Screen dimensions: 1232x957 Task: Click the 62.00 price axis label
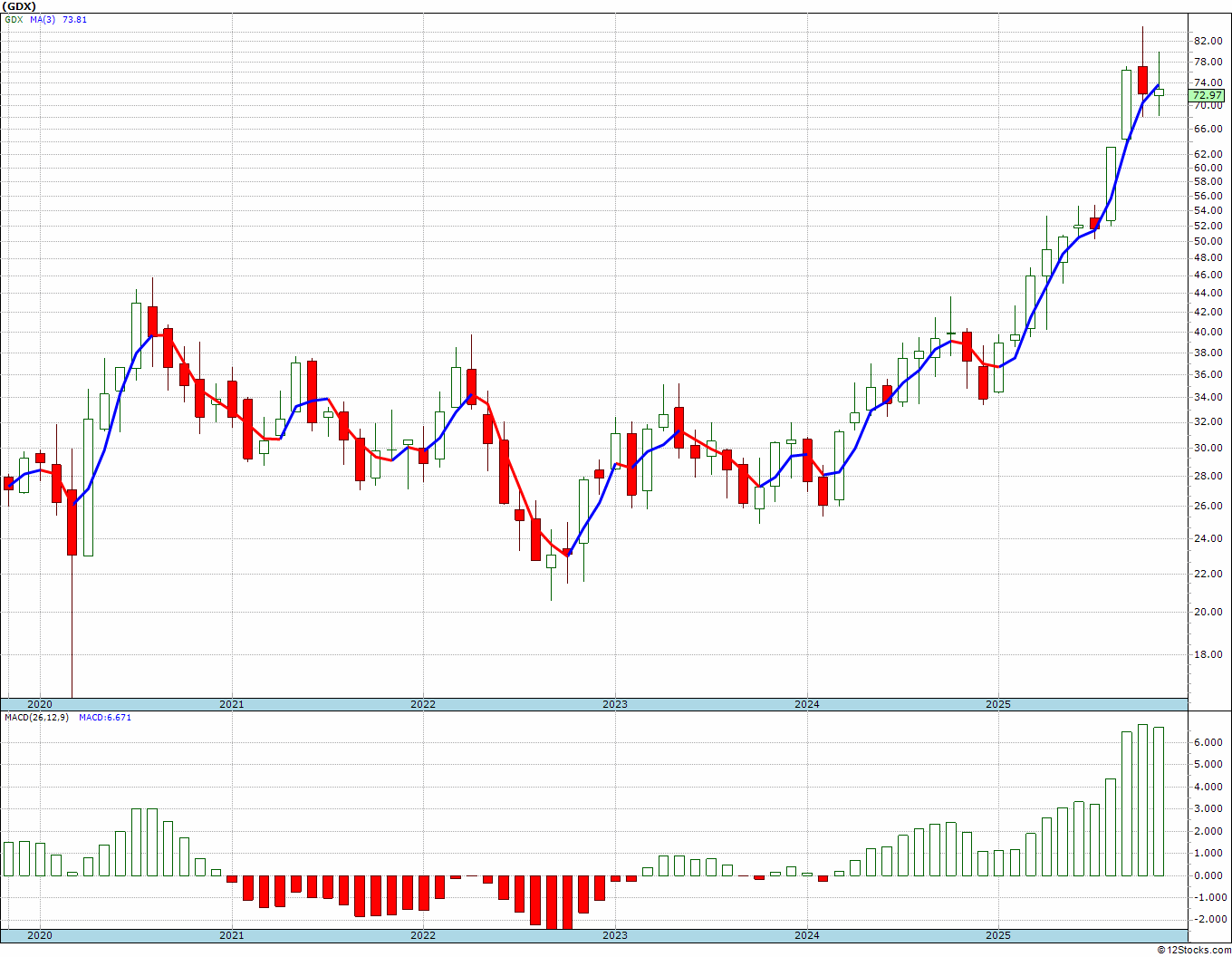pyautogui.click(x=1208, y=154)
